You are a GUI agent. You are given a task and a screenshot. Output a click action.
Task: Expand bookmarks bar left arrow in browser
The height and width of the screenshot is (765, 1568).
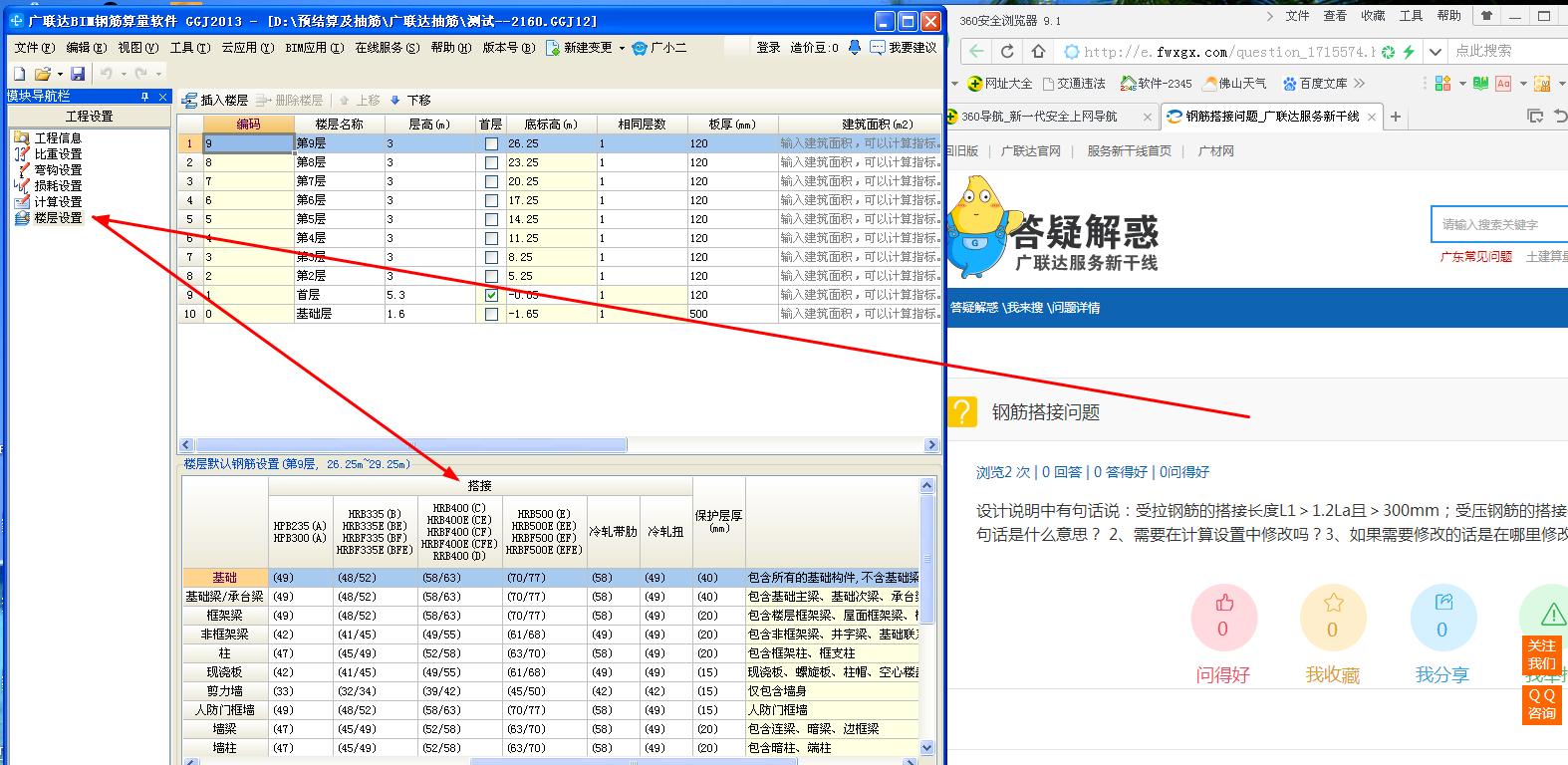click(x=954, y=84)
